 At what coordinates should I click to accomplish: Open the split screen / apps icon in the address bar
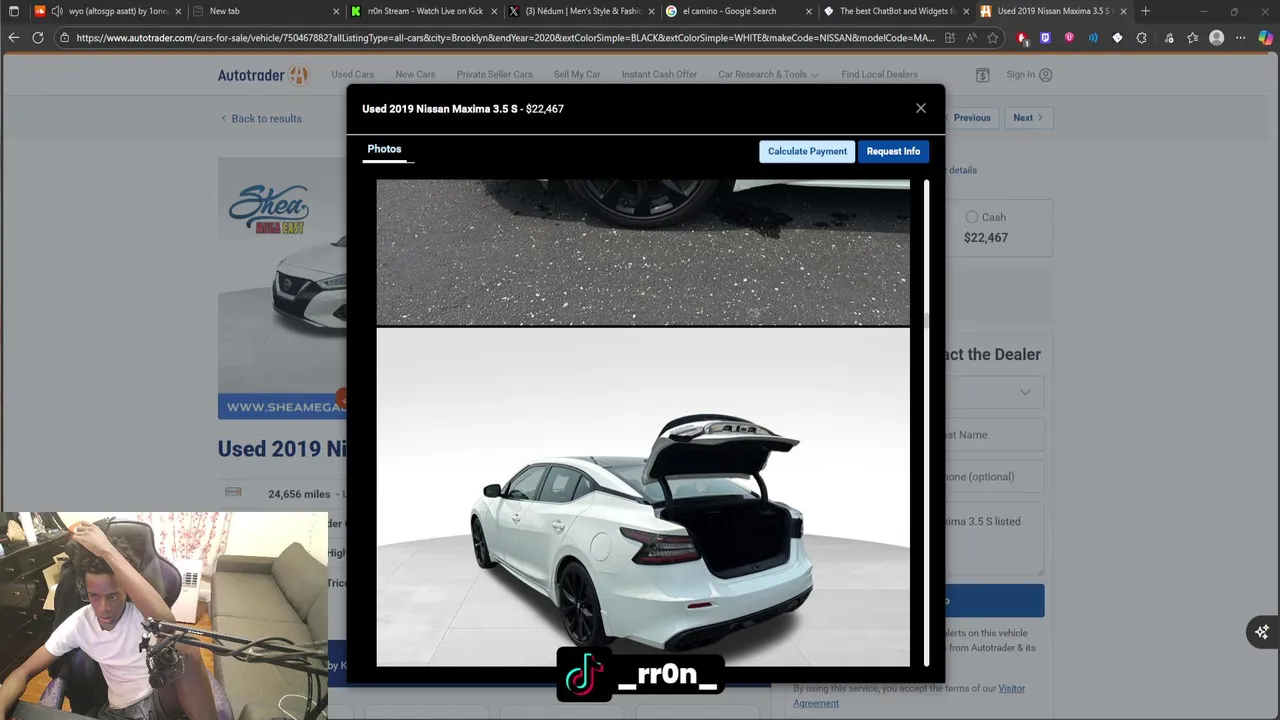coord(949,38)
